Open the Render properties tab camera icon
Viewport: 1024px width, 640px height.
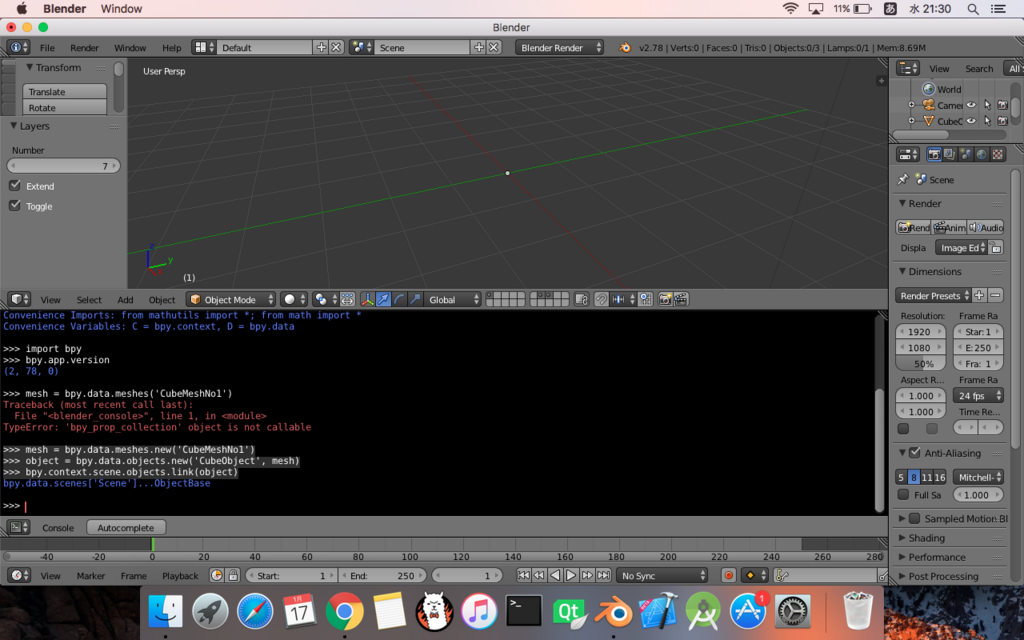tap(934, 154)
